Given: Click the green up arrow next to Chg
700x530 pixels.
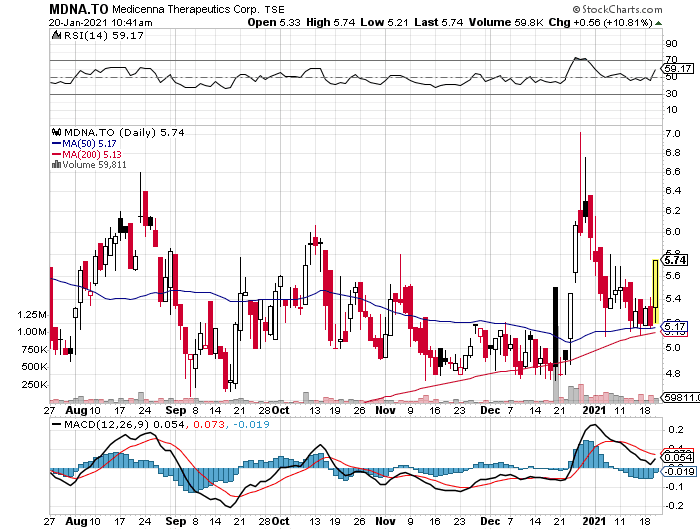Looking at the screenshot, I should [658, 23].
